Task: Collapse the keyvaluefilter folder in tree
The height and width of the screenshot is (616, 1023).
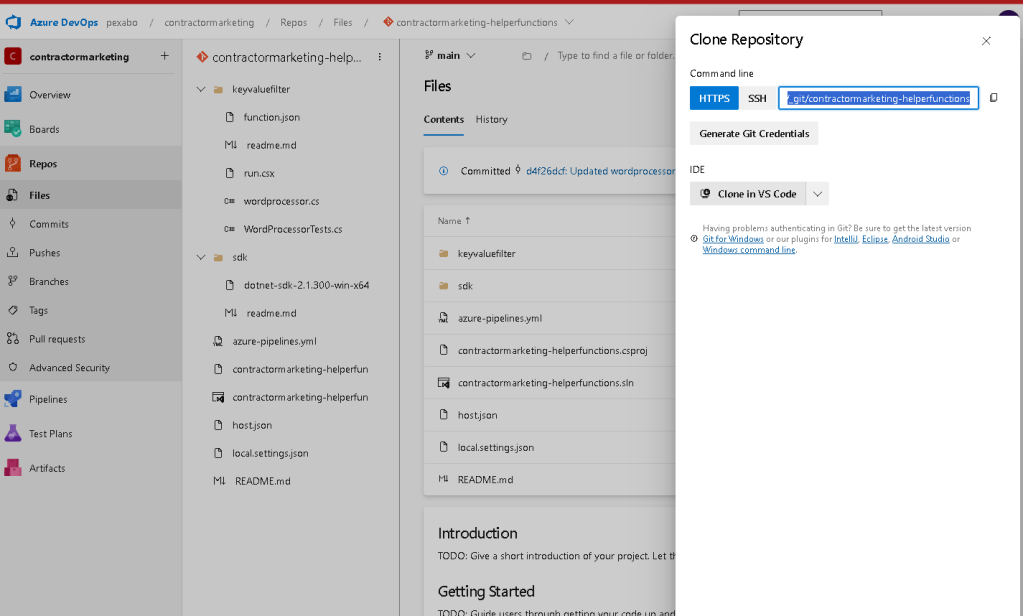Action: [x=201, y=89]
